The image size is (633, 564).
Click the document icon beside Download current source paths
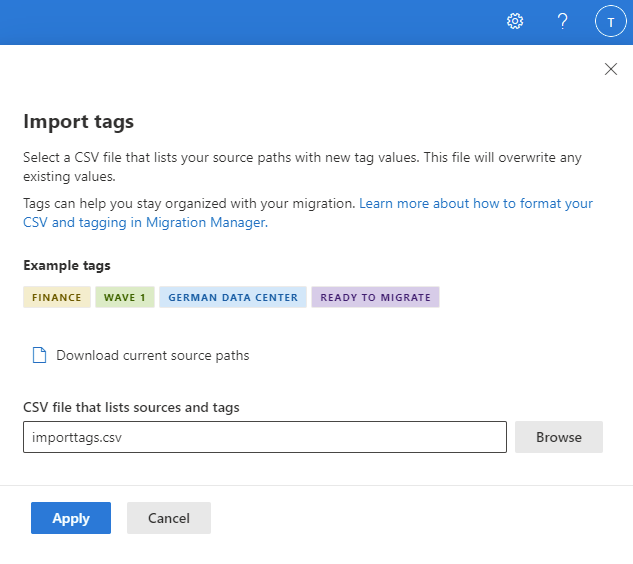click(x=39, y=355)
